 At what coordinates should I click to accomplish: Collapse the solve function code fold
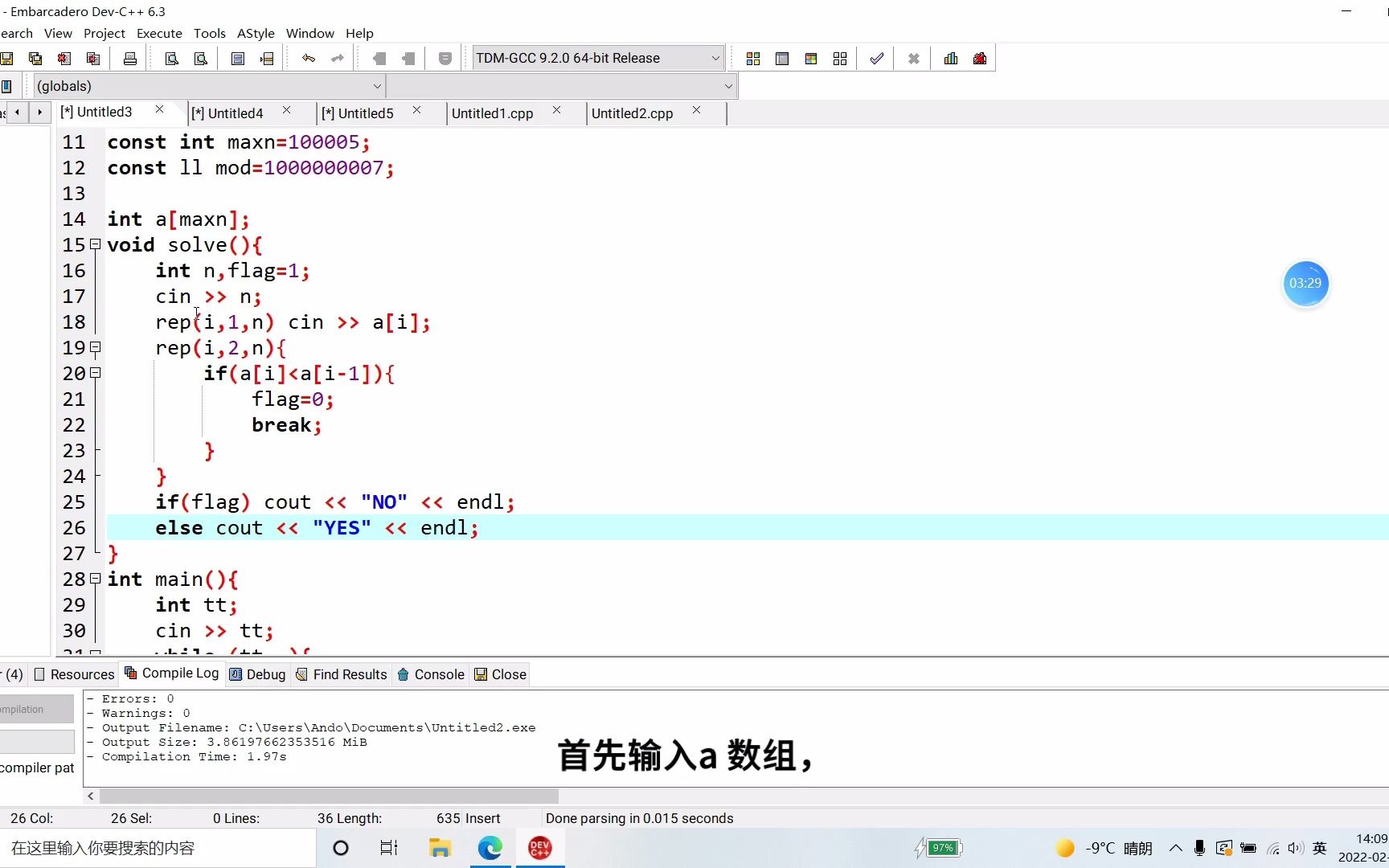94,244
